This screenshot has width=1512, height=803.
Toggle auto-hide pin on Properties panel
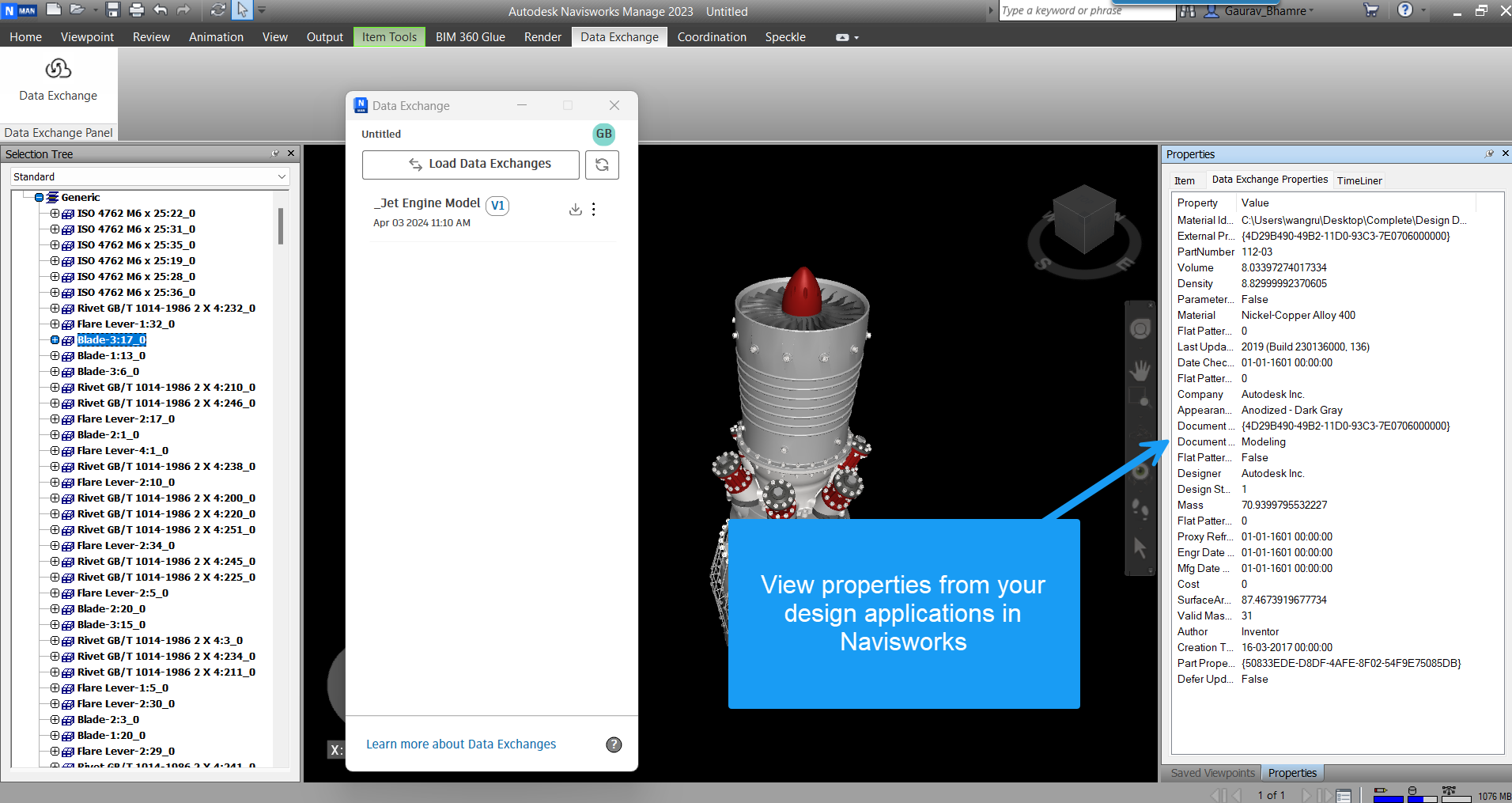point(1489,153)
